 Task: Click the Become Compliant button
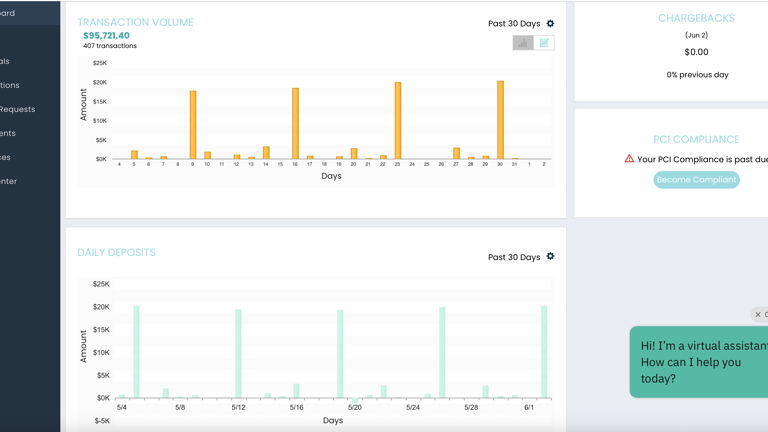[696, 180]
